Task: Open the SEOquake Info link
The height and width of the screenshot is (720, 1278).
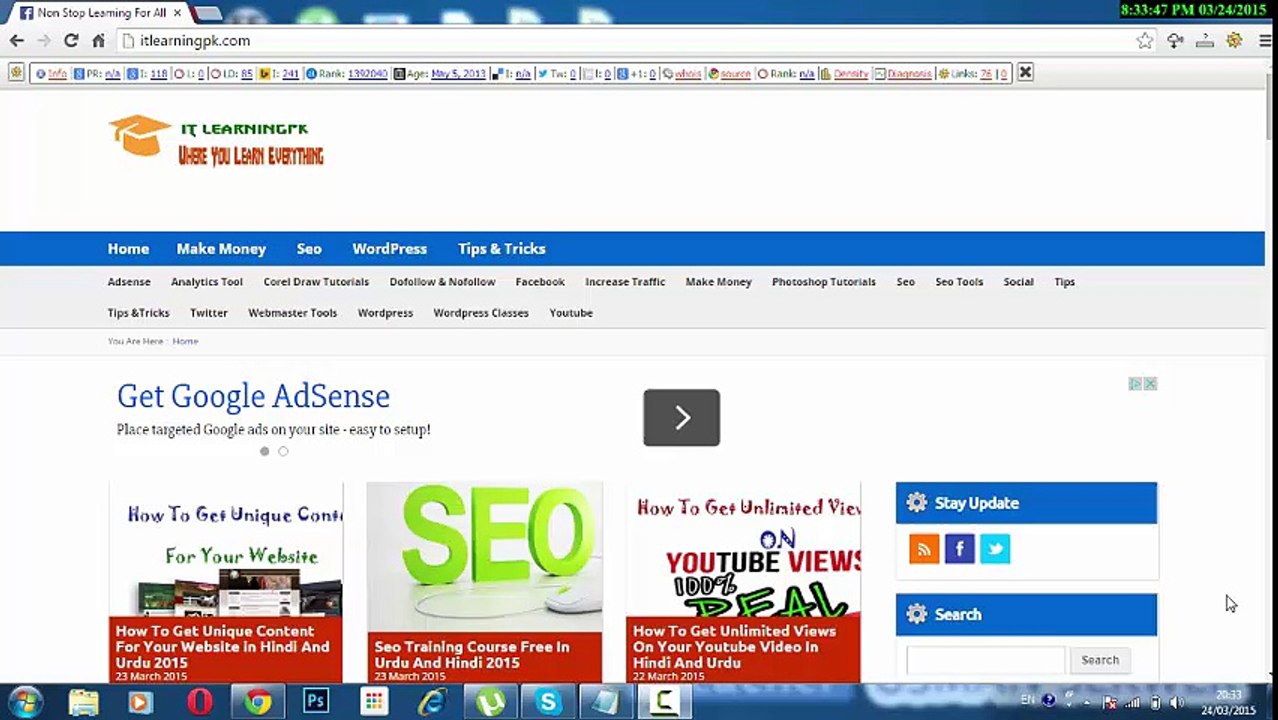Action: [x=57, y=74]
